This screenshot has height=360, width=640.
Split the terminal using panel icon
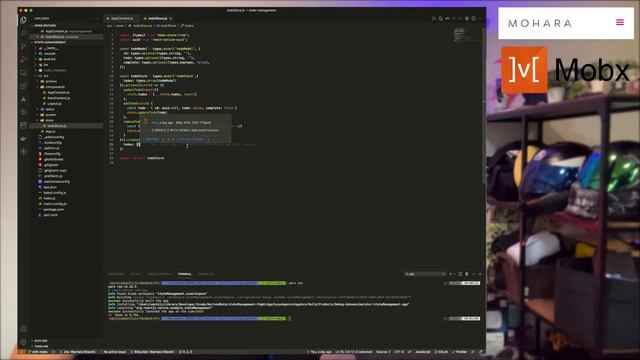(x=460, y=274)
